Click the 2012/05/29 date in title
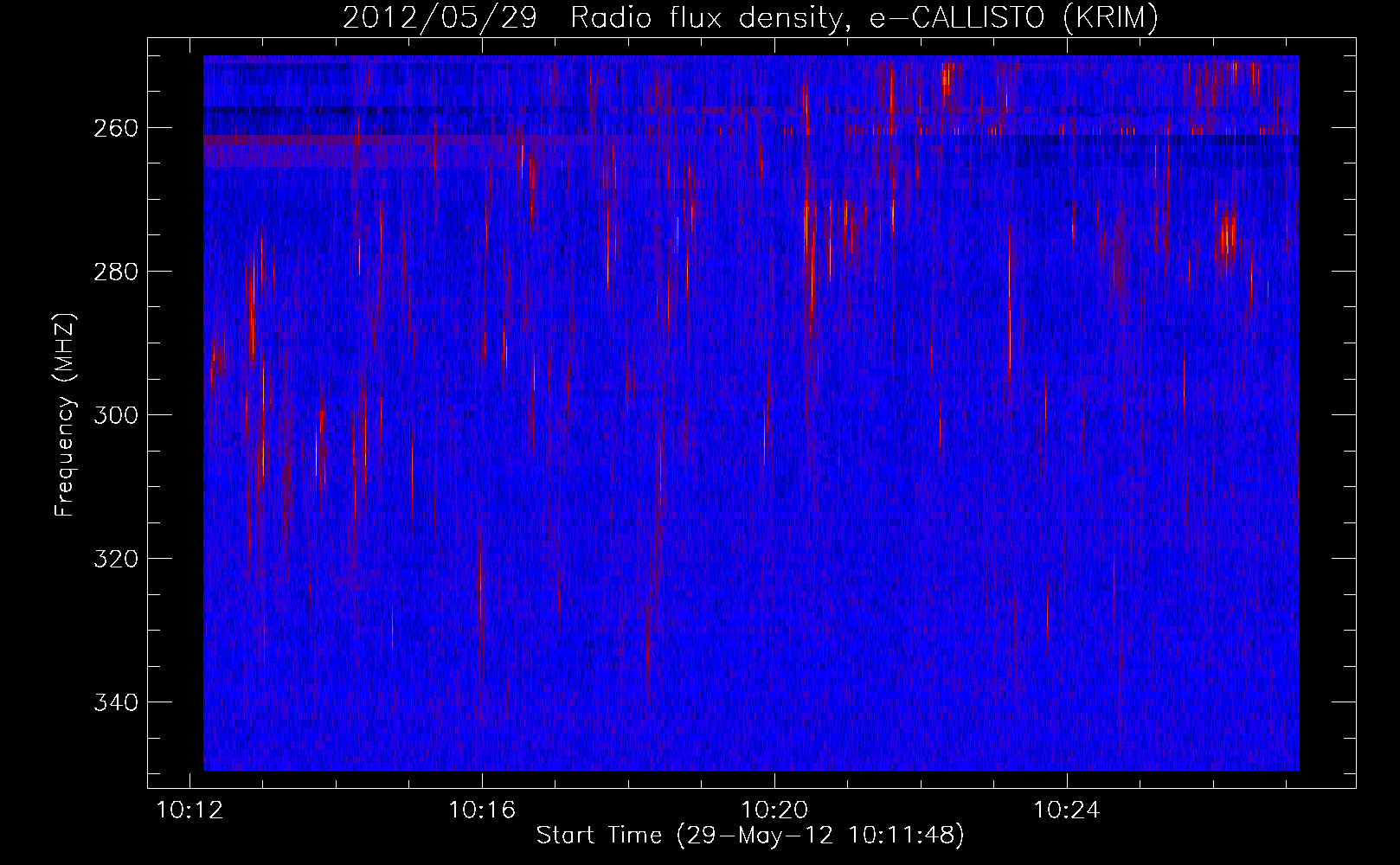This screenshot has width=1400, height=865. (x=439, y=18)
